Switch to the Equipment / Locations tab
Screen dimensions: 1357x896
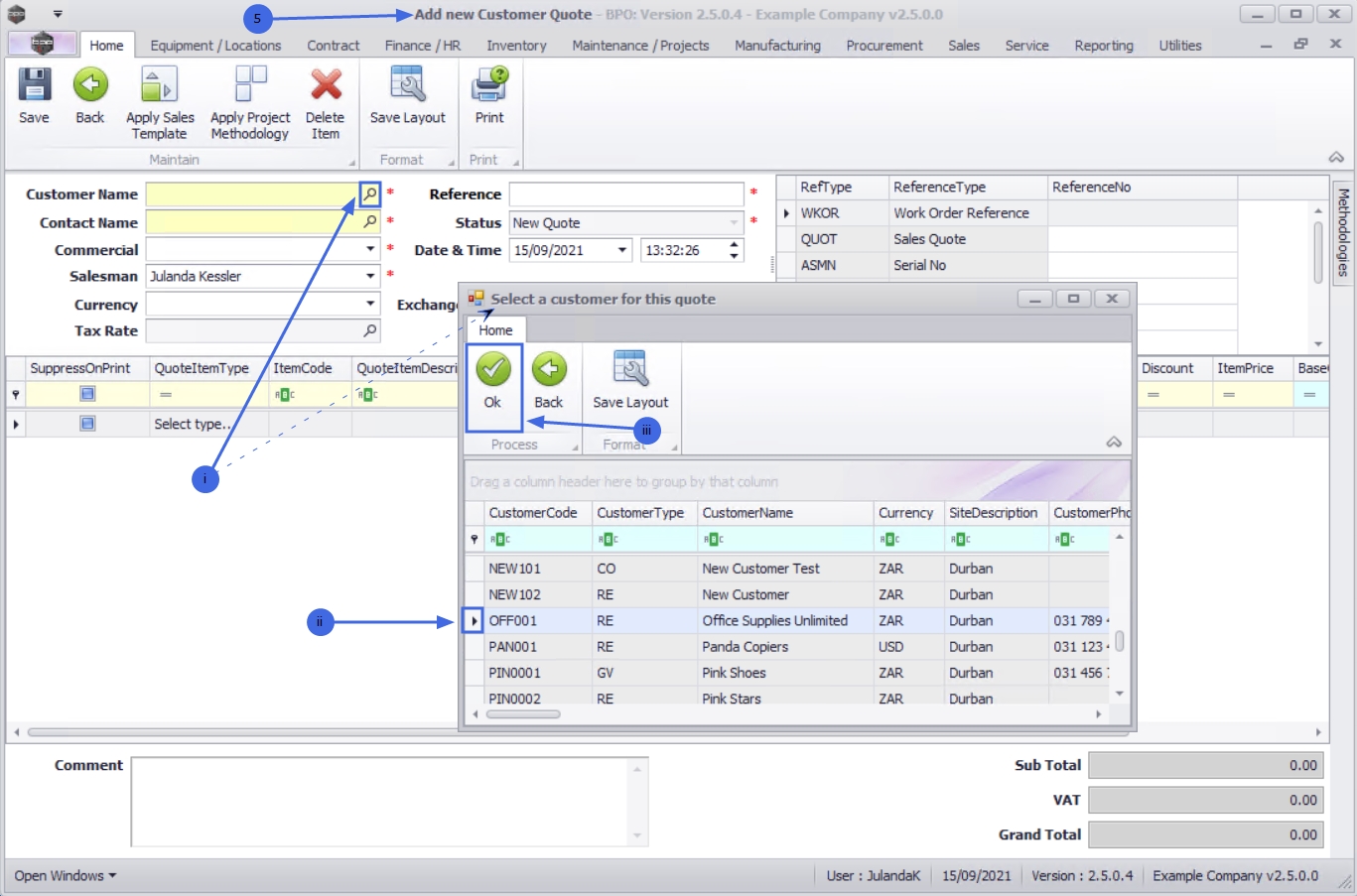pos(215,45)
